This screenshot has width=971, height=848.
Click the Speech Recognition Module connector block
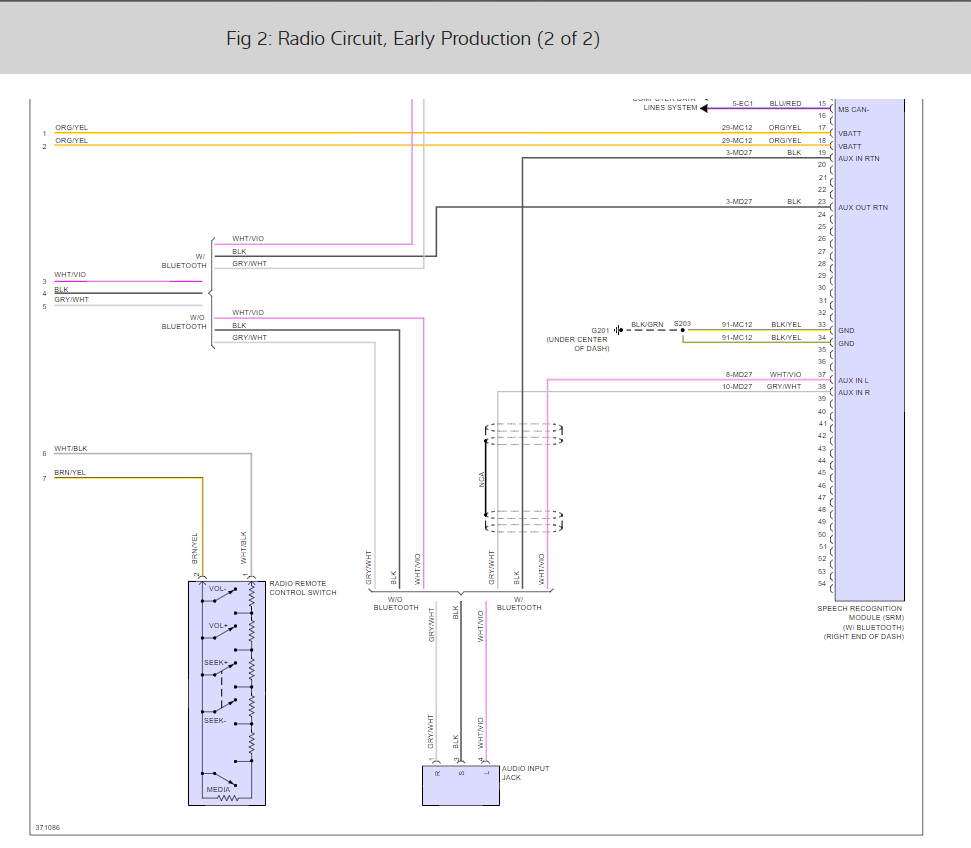[x=869, y=350]
